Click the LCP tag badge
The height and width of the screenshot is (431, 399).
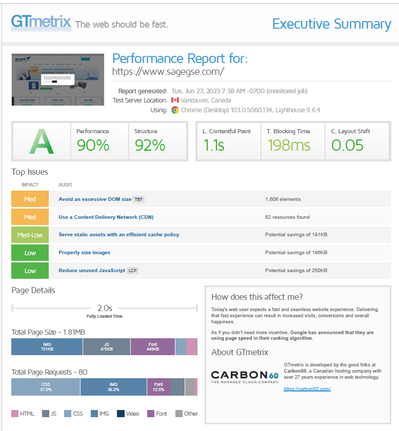point(133,270)
